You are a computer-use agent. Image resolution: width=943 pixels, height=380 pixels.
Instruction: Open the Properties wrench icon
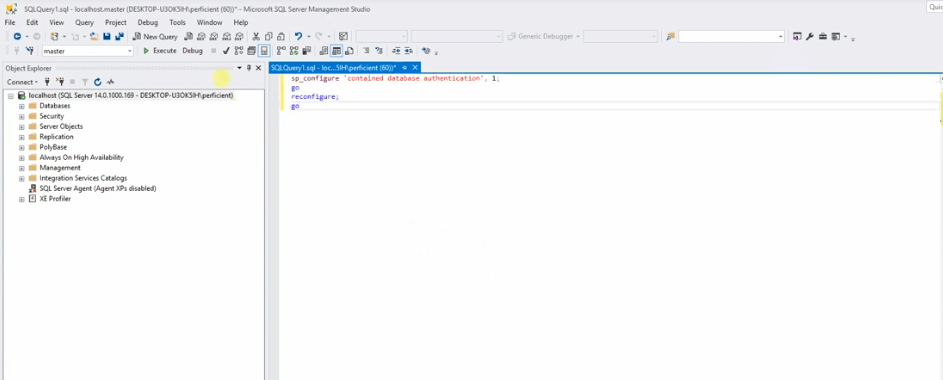pyautogui.click(x=809, y=37)
